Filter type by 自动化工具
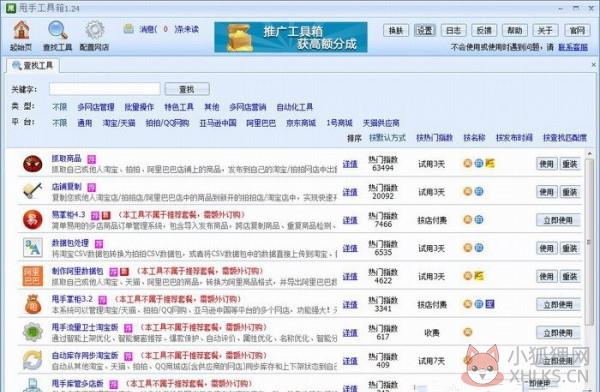Screen dimensions: 600x392 point(295,107)
